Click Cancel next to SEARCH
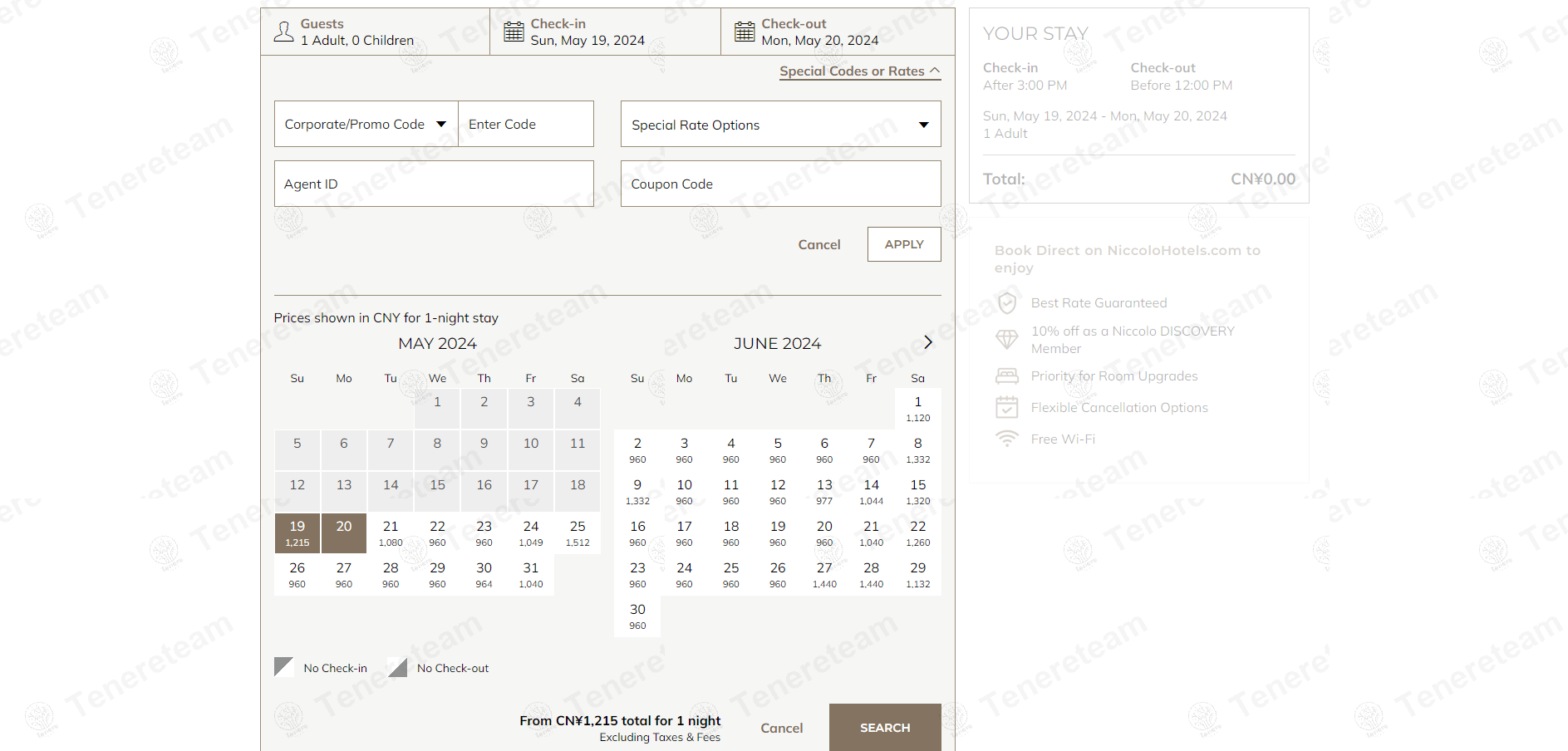 coord(782,728)
